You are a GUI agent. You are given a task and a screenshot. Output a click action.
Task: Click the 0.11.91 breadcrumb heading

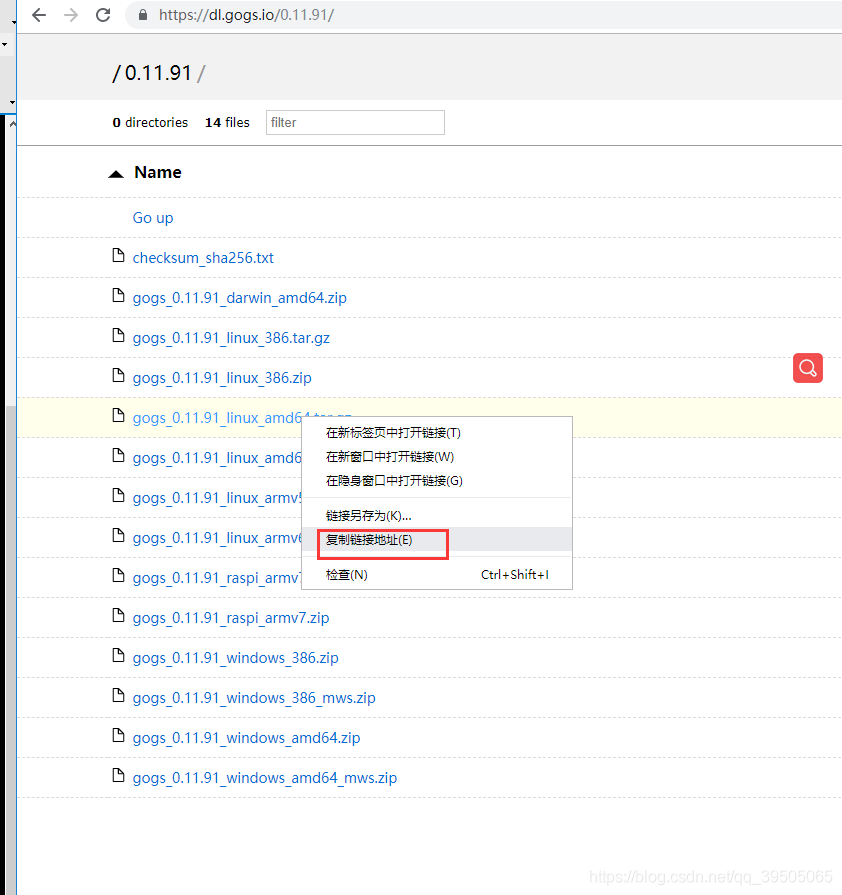(x=158, y=73)
